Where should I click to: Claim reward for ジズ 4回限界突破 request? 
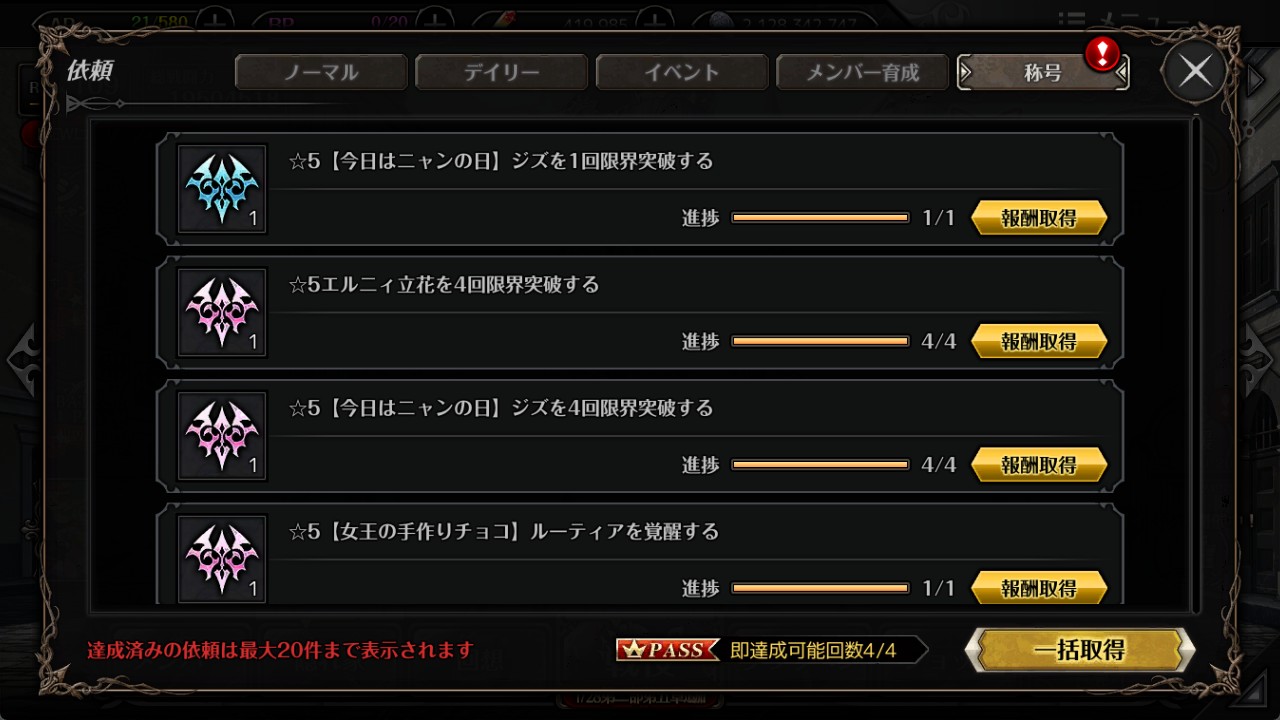[x=1039, y=465]
